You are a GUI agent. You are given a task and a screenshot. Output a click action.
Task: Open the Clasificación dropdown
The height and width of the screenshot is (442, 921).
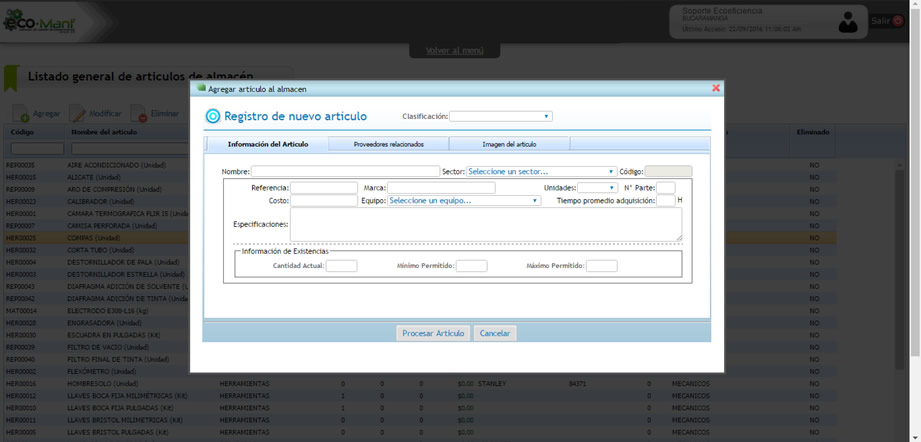tap(500, 116)
